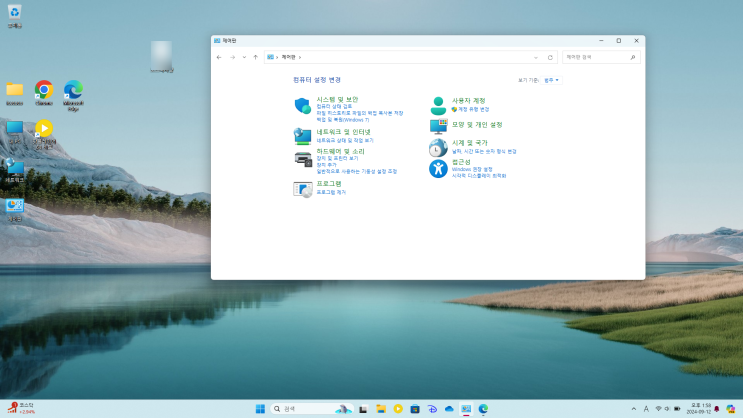Click the Windows Start button in taskbar
Screen dimensions: 743x418
[260, 408]
